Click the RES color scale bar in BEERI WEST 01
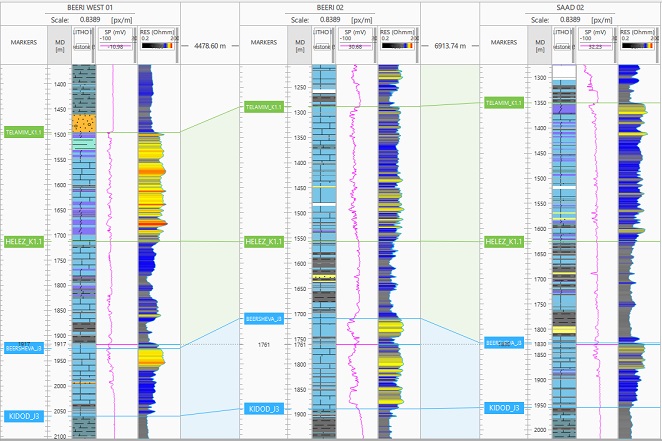662x441 pixels. (x=158, y=44)
